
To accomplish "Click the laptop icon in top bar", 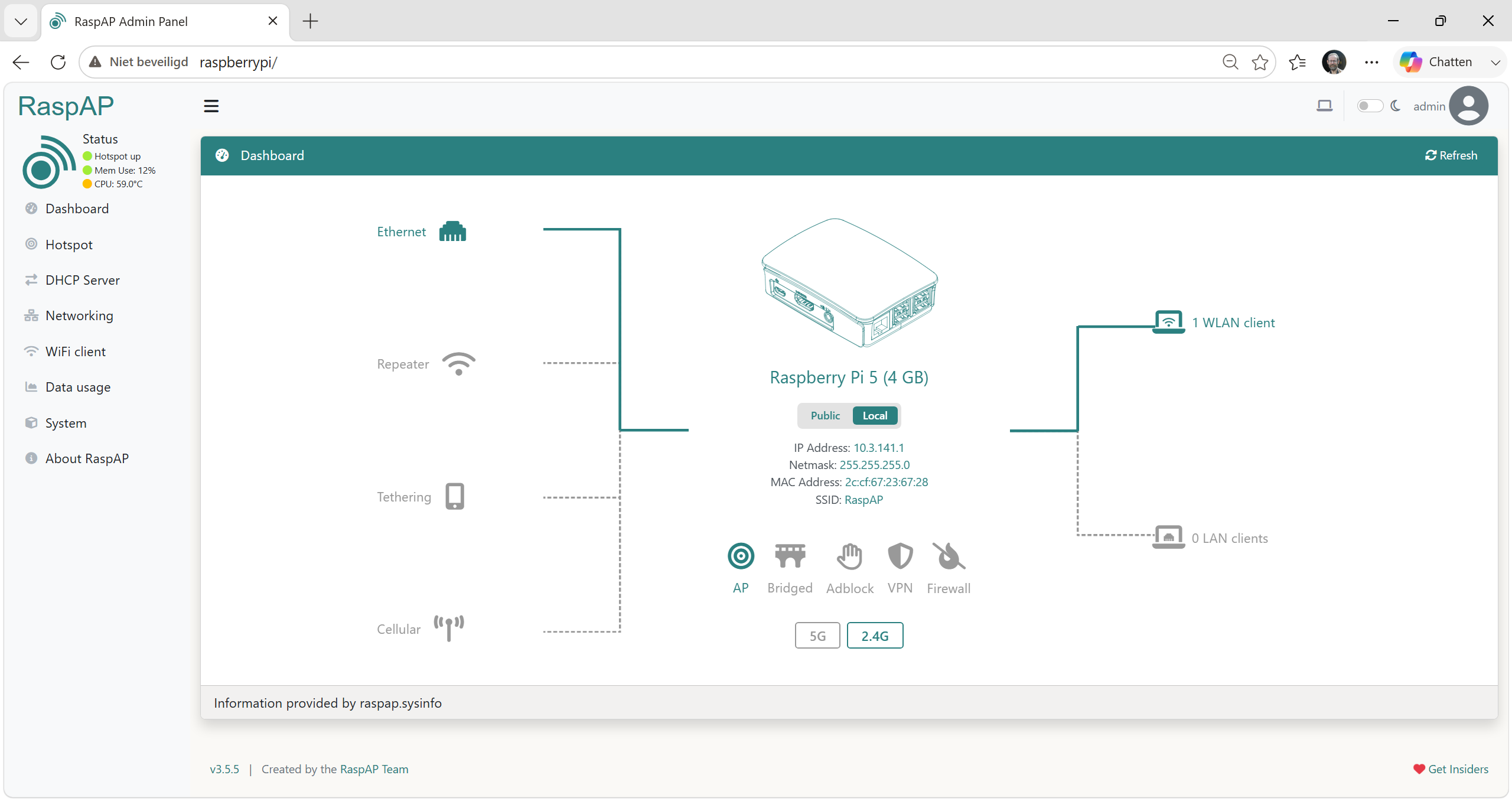I will click(x=1324, y=106).
